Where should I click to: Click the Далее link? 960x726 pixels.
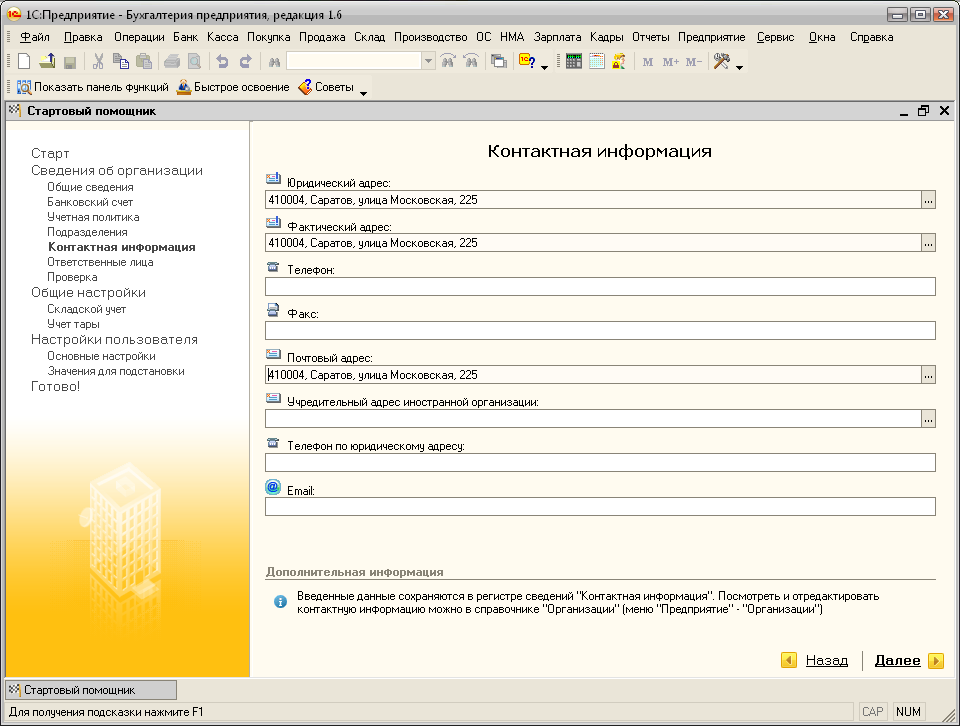click(x=898, y=661)
